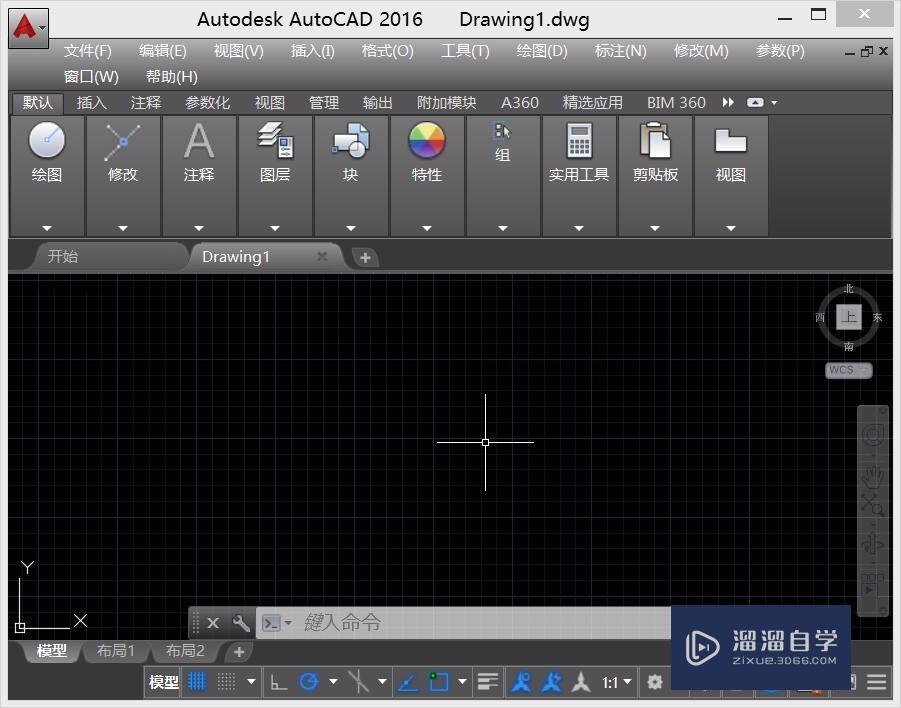
Task: Expand the 特性 panel dropdown arrow
Action: pyautogui.click(x=426, y=228)
